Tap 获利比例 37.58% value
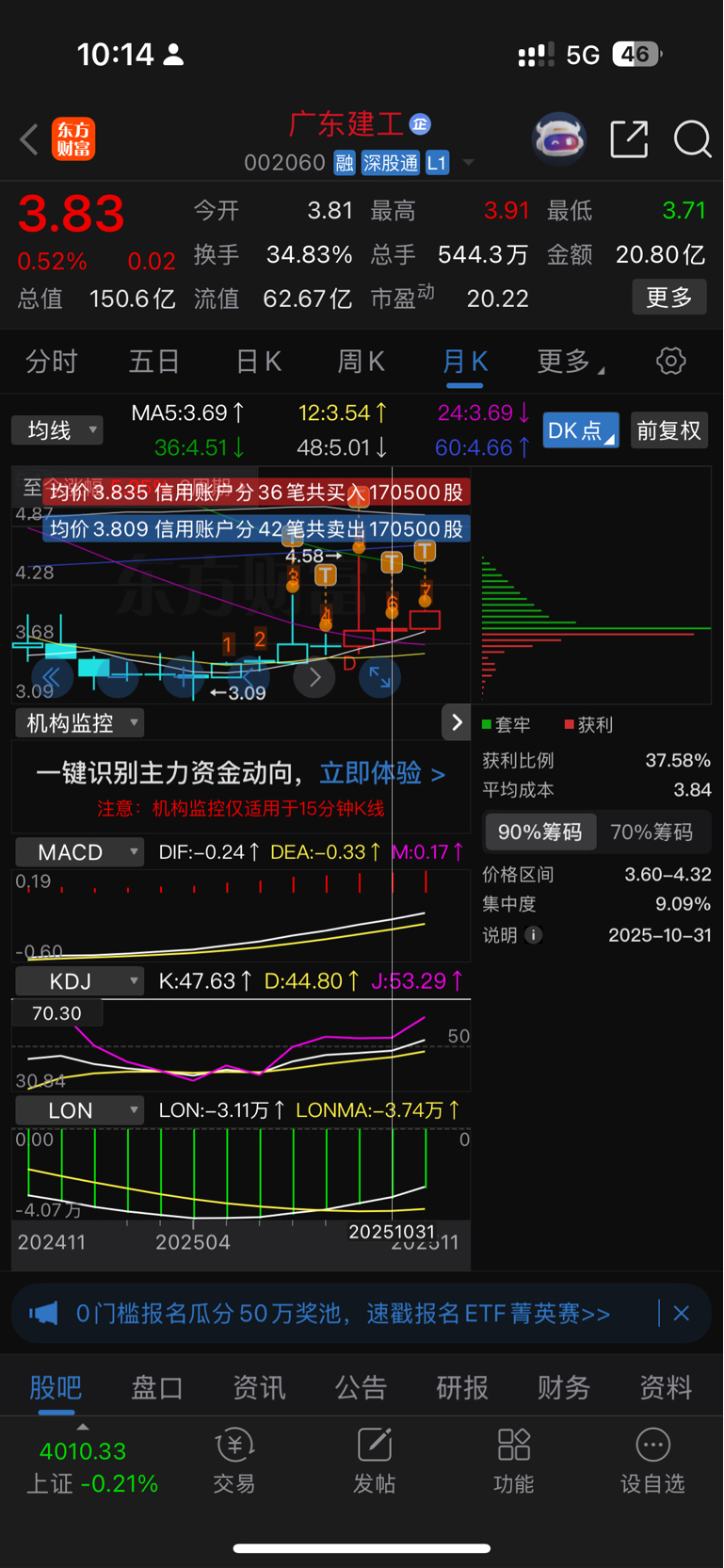 (678, 760)
